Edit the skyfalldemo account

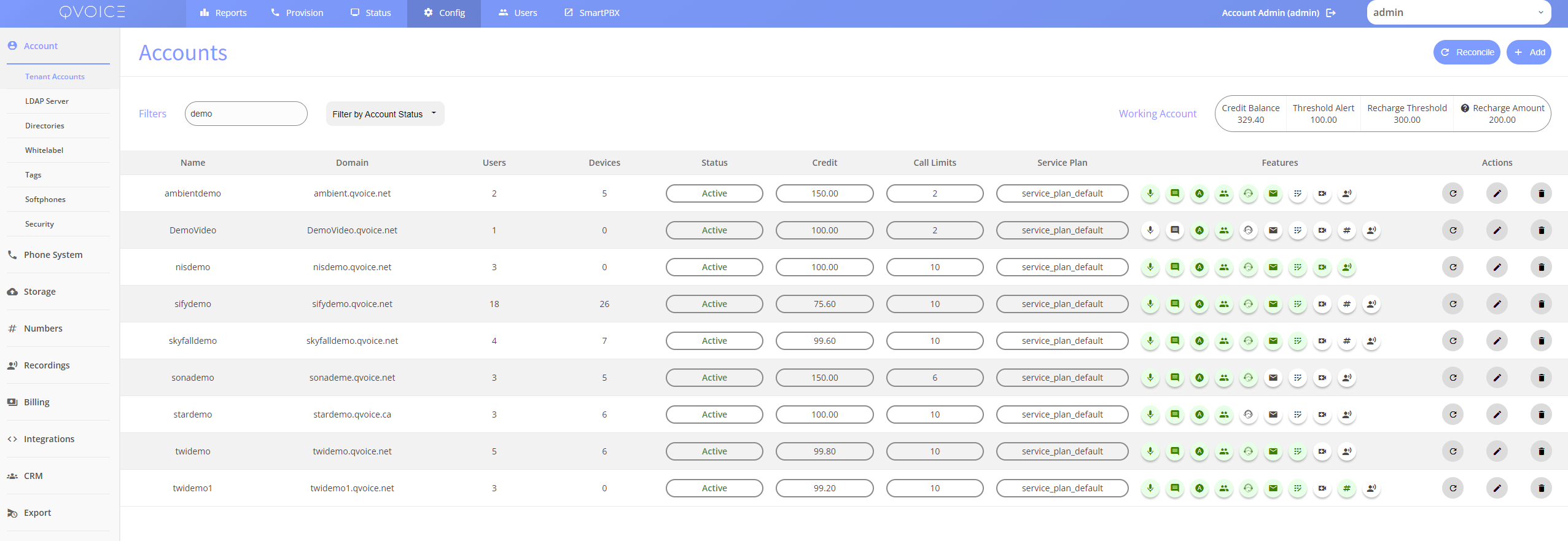(1497, 341)
